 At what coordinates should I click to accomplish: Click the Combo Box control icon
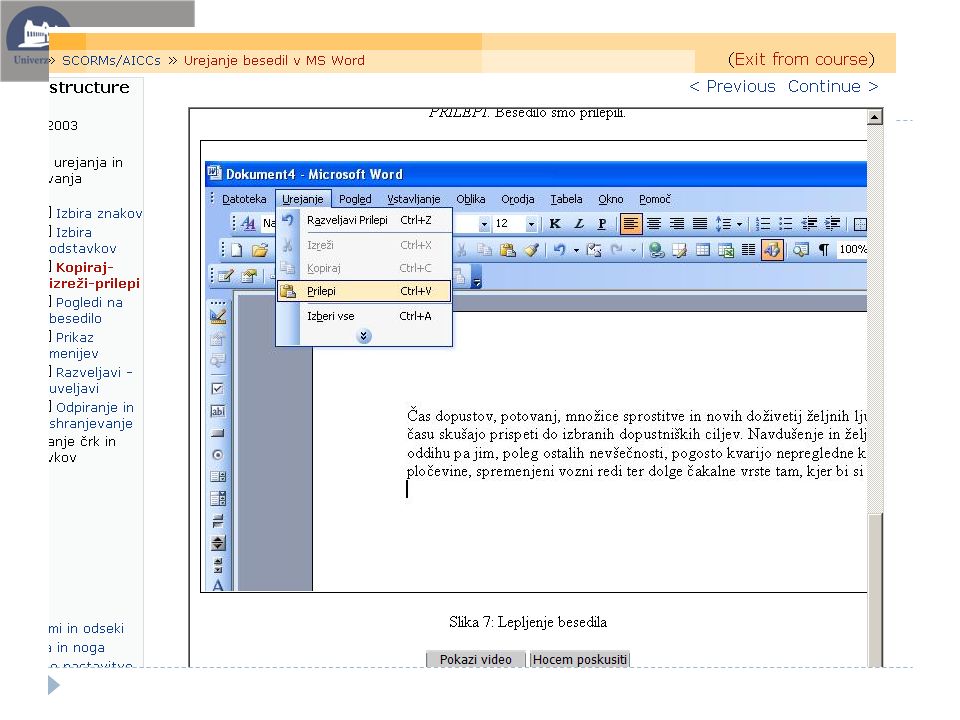(x=217, y=499)
